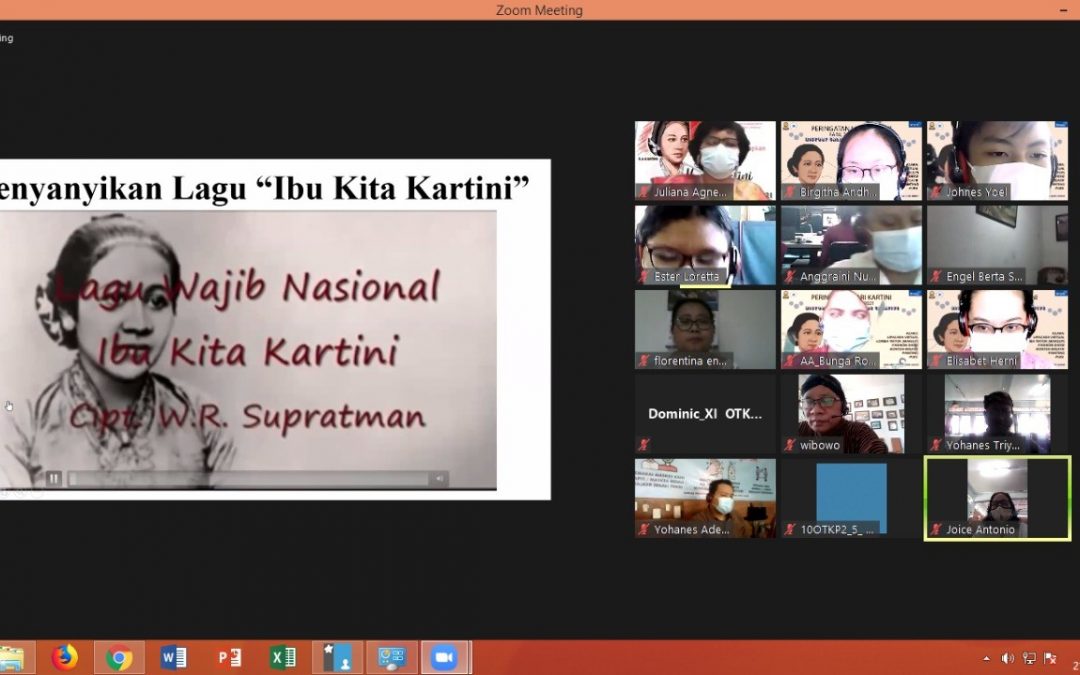Unmute participant Juliana Agne's microphone icon
1080x675 pixels.
point(642,194)
